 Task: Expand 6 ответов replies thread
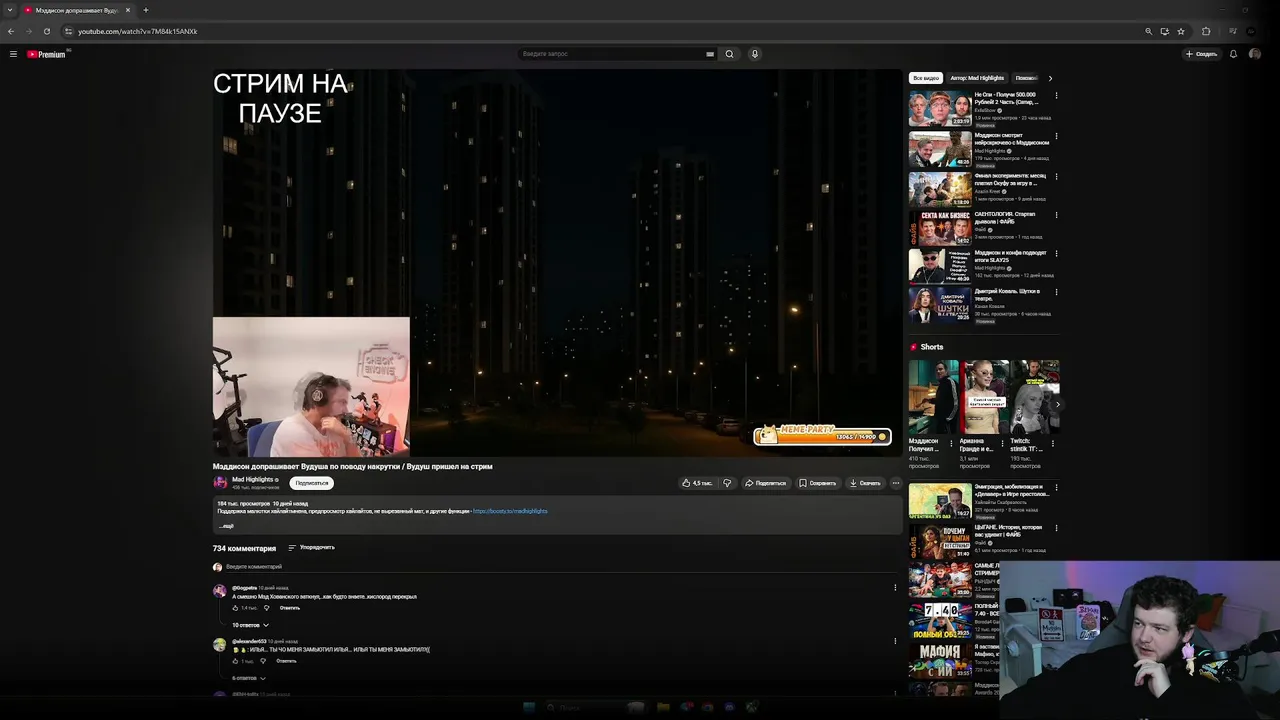(x=249, y=678)
